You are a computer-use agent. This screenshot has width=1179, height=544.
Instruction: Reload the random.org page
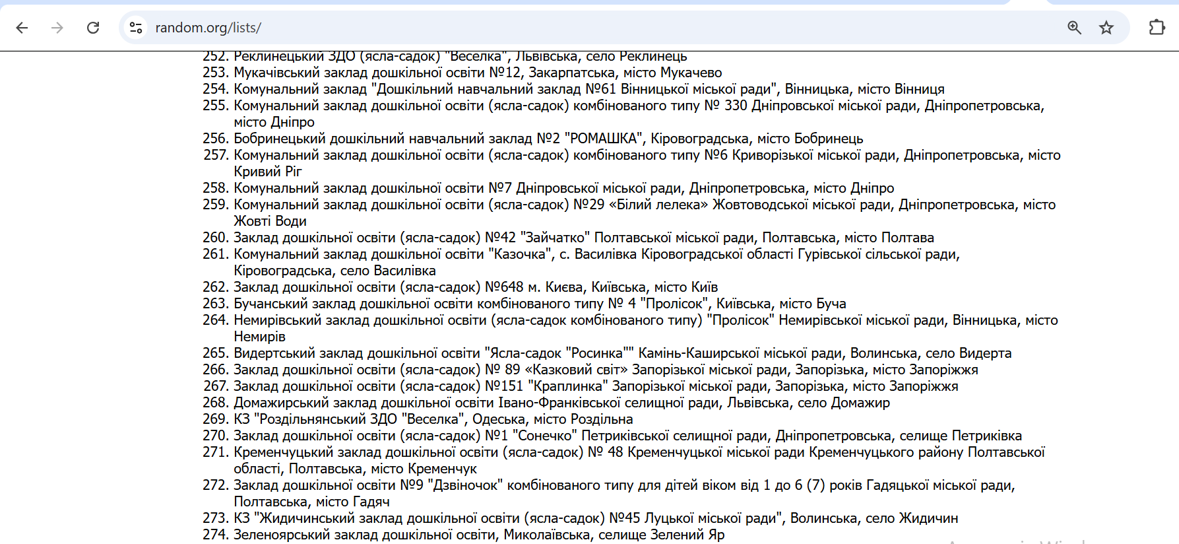point(93,28)
